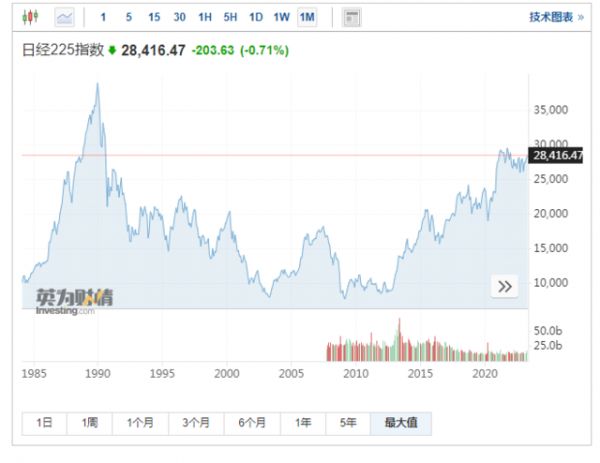Screen dimensions: 600x463
Task: Set interval to 1H
Action: point(205,17)
